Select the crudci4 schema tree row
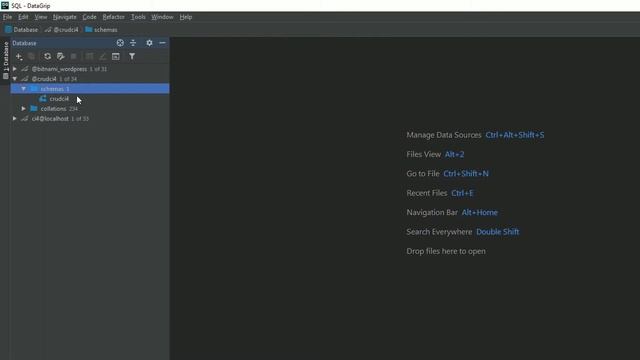 click(x=90, y=99)
